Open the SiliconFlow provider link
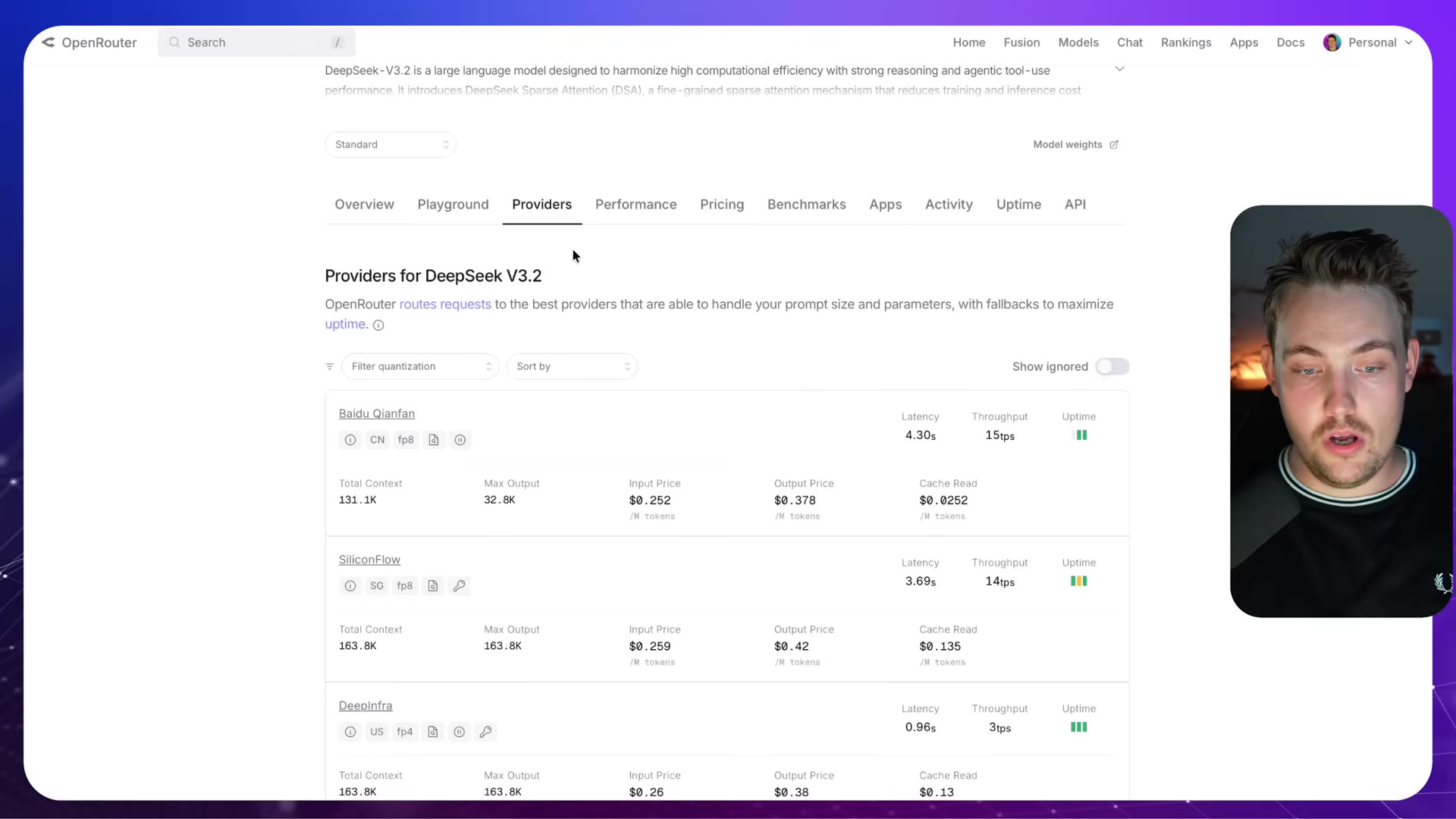 (x=369, y=560)
